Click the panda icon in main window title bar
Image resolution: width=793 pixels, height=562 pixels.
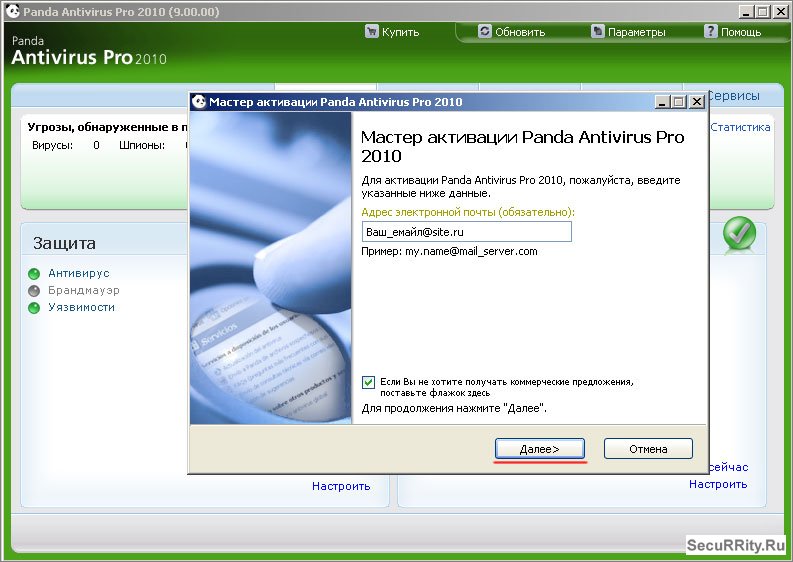click(12, 11)
